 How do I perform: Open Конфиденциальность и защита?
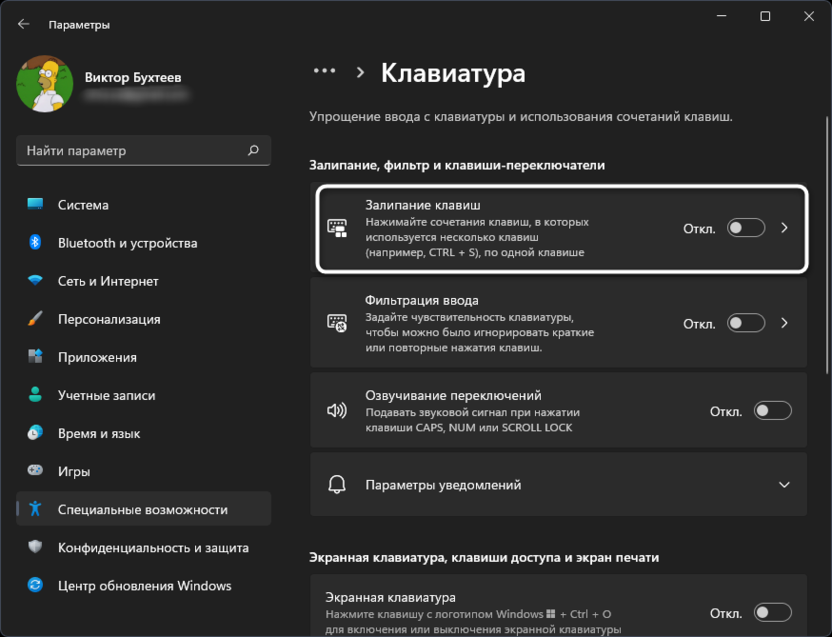144,547
